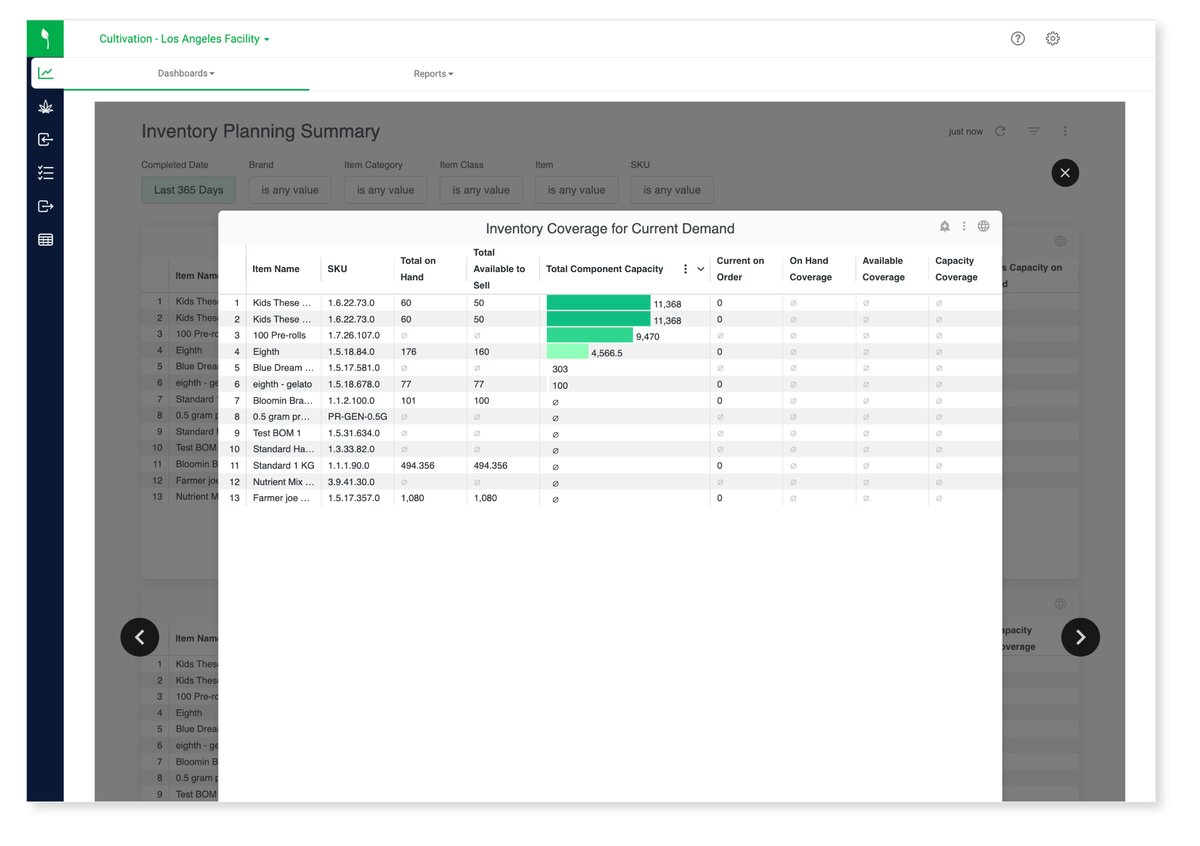Select the green capacity bar showing 11,368
The image size is (1200, 846).
[x=598, y=302]
